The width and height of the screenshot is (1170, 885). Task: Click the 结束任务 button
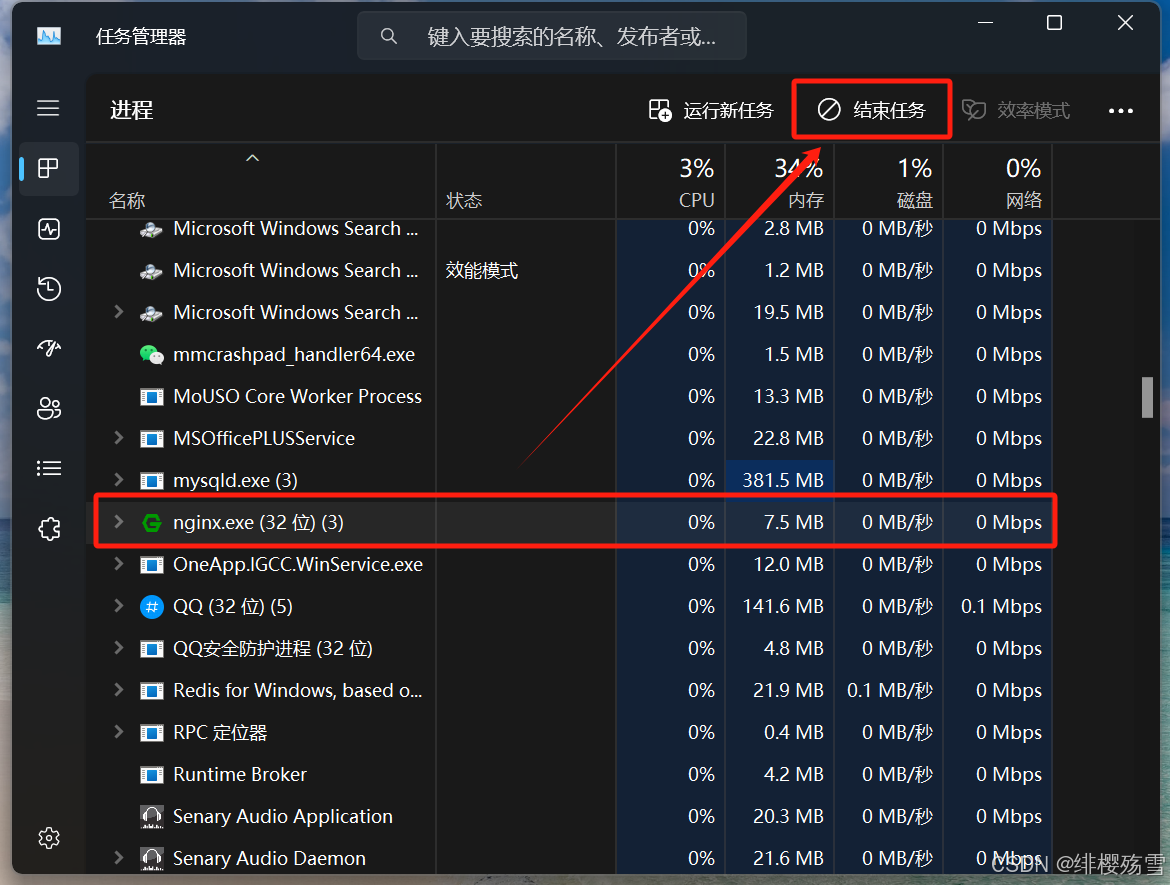[871, 110]
